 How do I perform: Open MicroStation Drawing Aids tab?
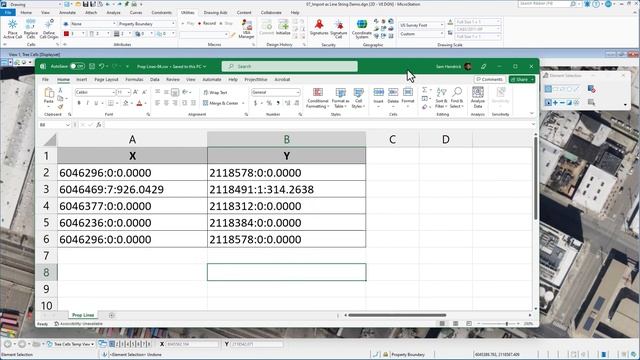216,13
